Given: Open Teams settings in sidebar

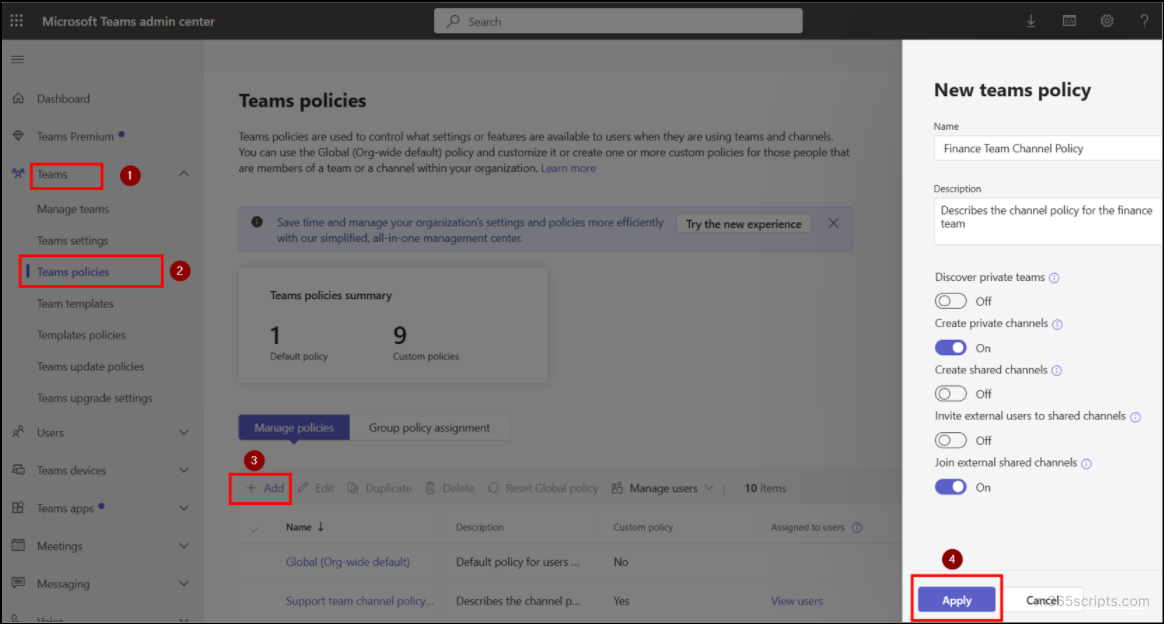Looking at the screenshot, I should 73,240.
